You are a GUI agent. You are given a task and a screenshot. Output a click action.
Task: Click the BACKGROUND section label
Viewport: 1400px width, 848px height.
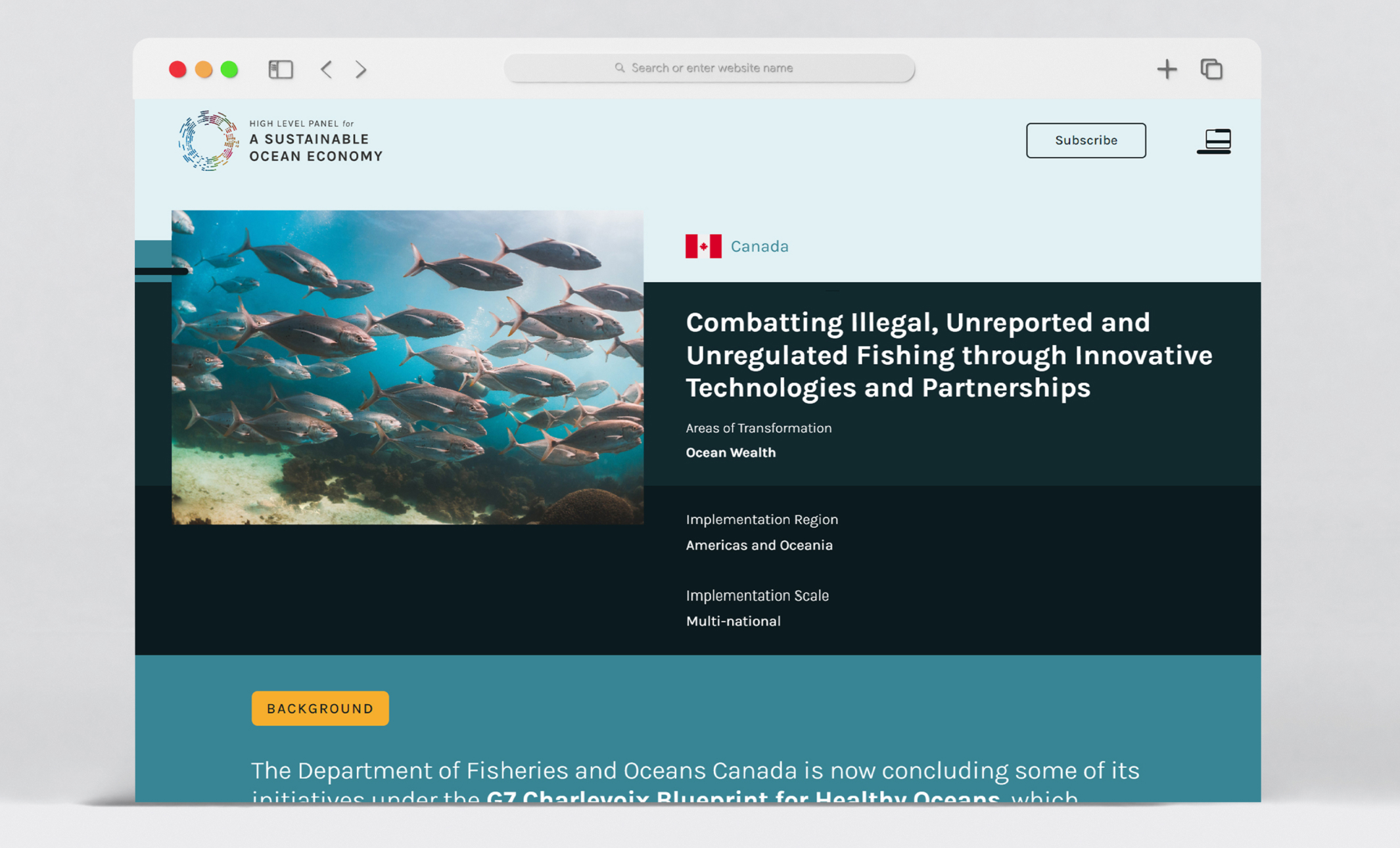point(320,708)
